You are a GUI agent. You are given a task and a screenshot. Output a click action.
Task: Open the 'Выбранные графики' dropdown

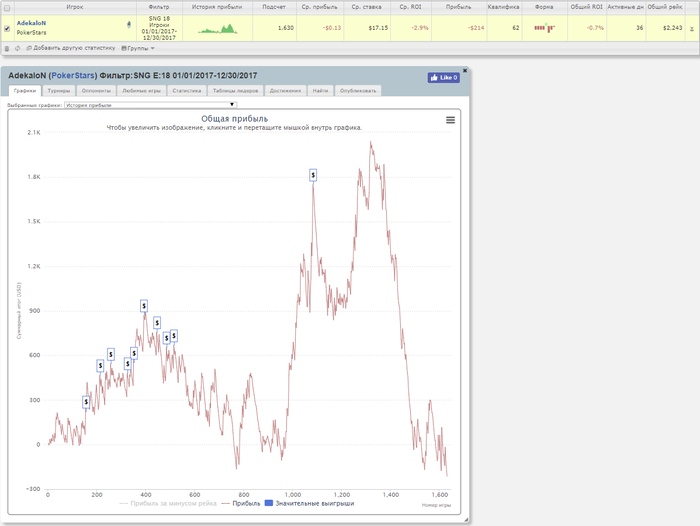(x=150, y=105)
